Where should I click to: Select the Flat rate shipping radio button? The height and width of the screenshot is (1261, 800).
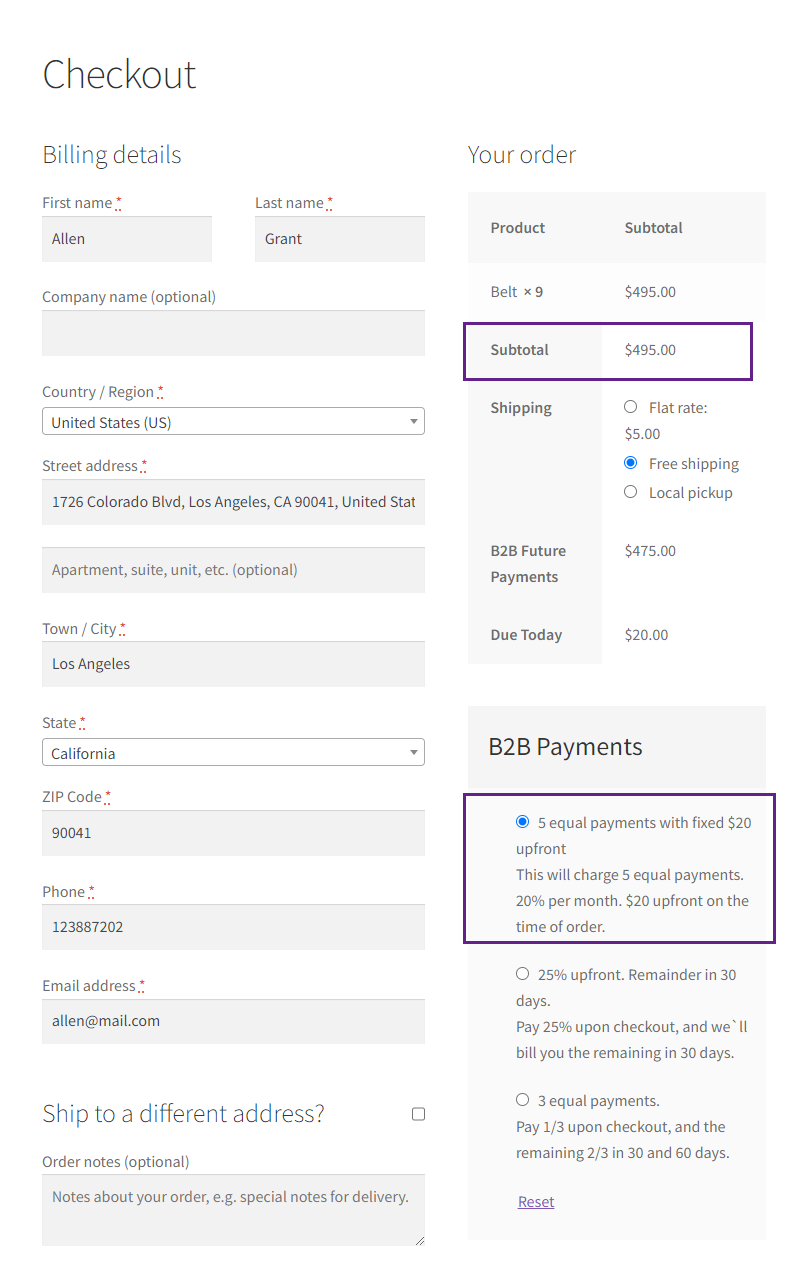click(x=630, y=407)
